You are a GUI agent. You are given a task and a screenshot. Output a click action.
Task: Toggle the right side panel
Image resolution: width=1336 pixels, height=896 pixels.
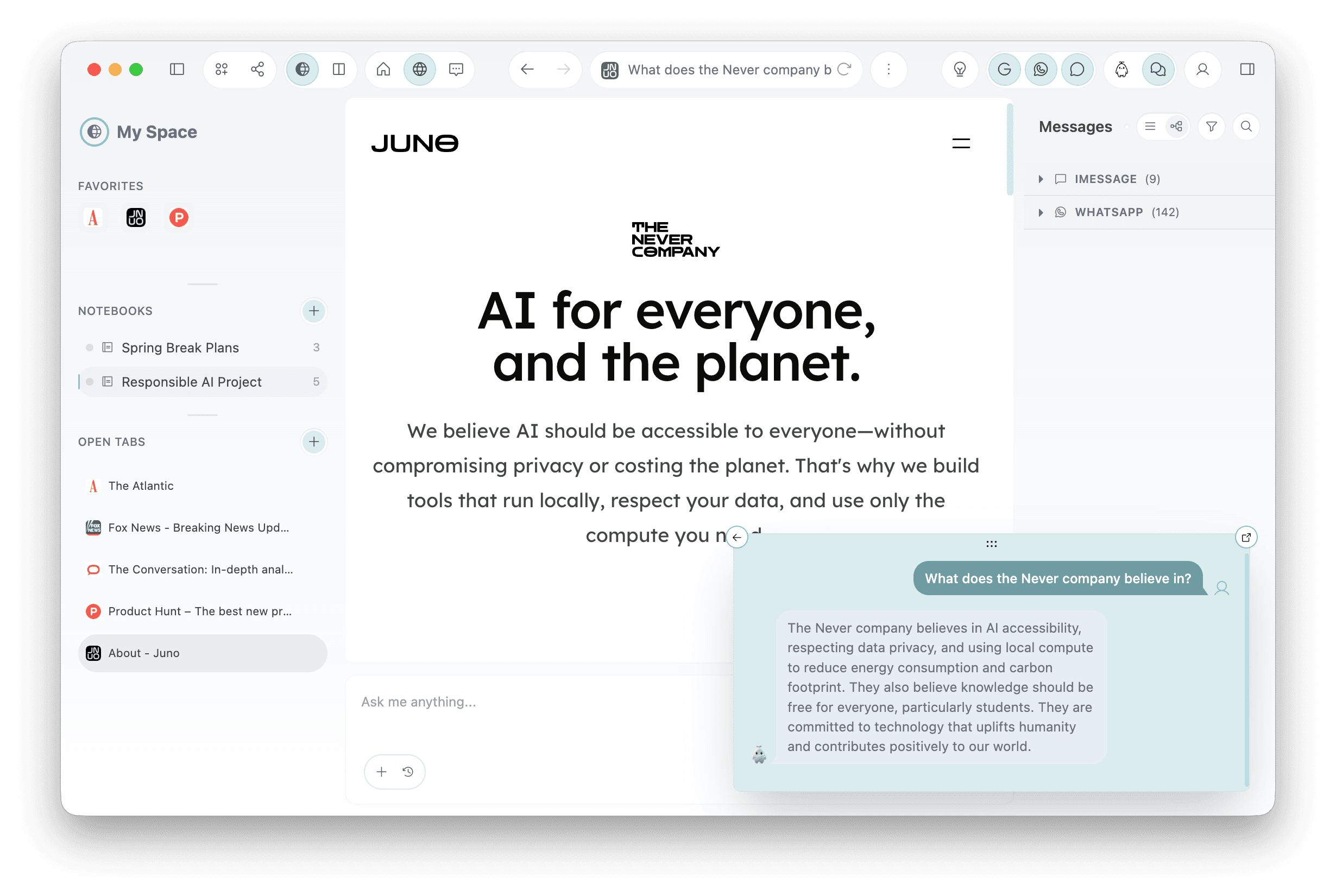click(1247, 69)
